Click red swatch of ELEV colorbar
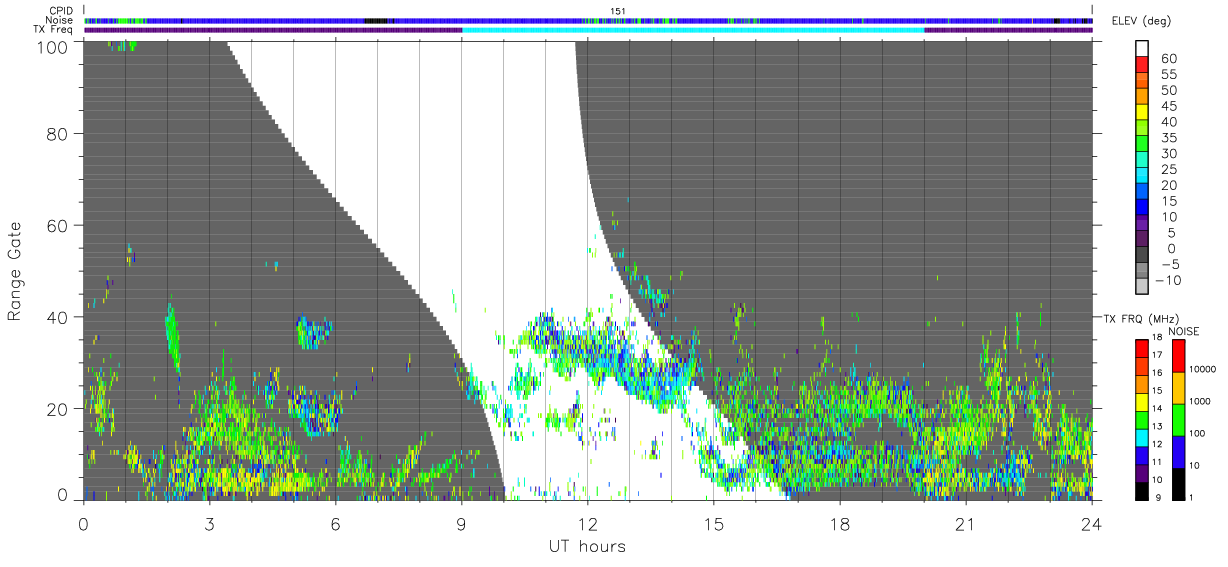Image resolution: width=1228 pixels, height=567 pixels. (1143, 65)
